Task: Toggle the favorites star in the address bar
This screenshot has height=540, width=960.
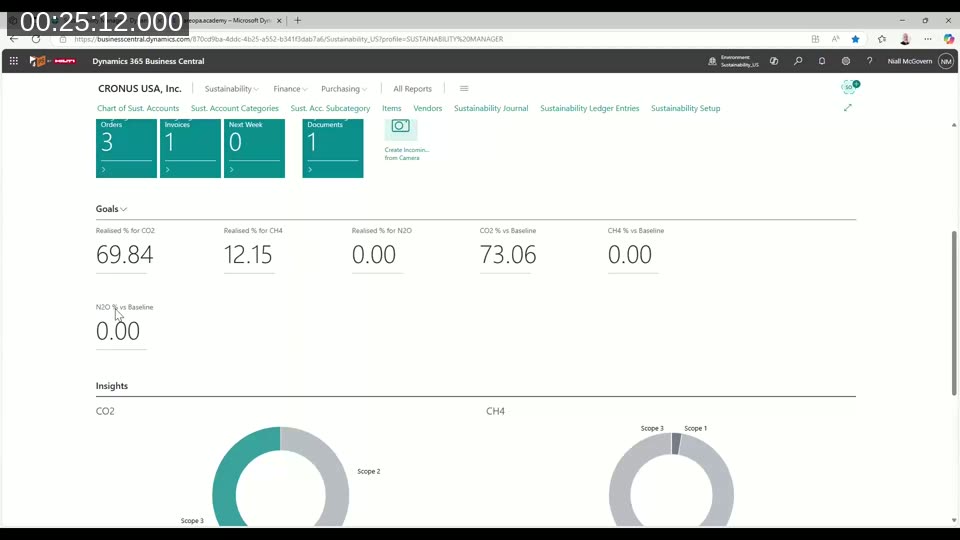Action: point(855,39)
